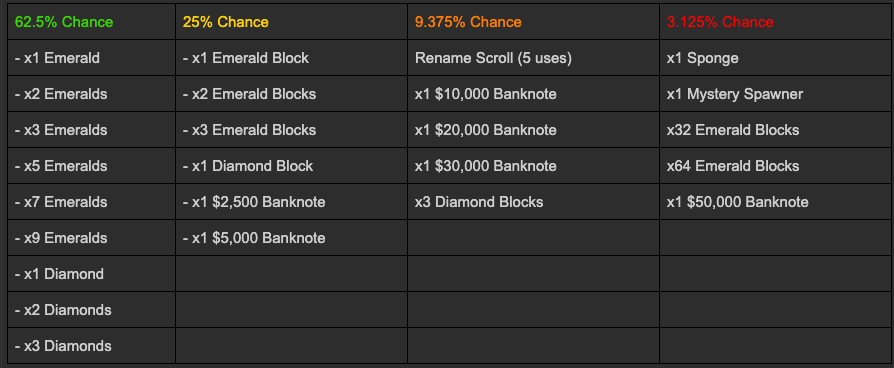The width and height of the screenshot is (894, 368).
Task: Click the 9.375% Chance header
Action: point(533,22)
